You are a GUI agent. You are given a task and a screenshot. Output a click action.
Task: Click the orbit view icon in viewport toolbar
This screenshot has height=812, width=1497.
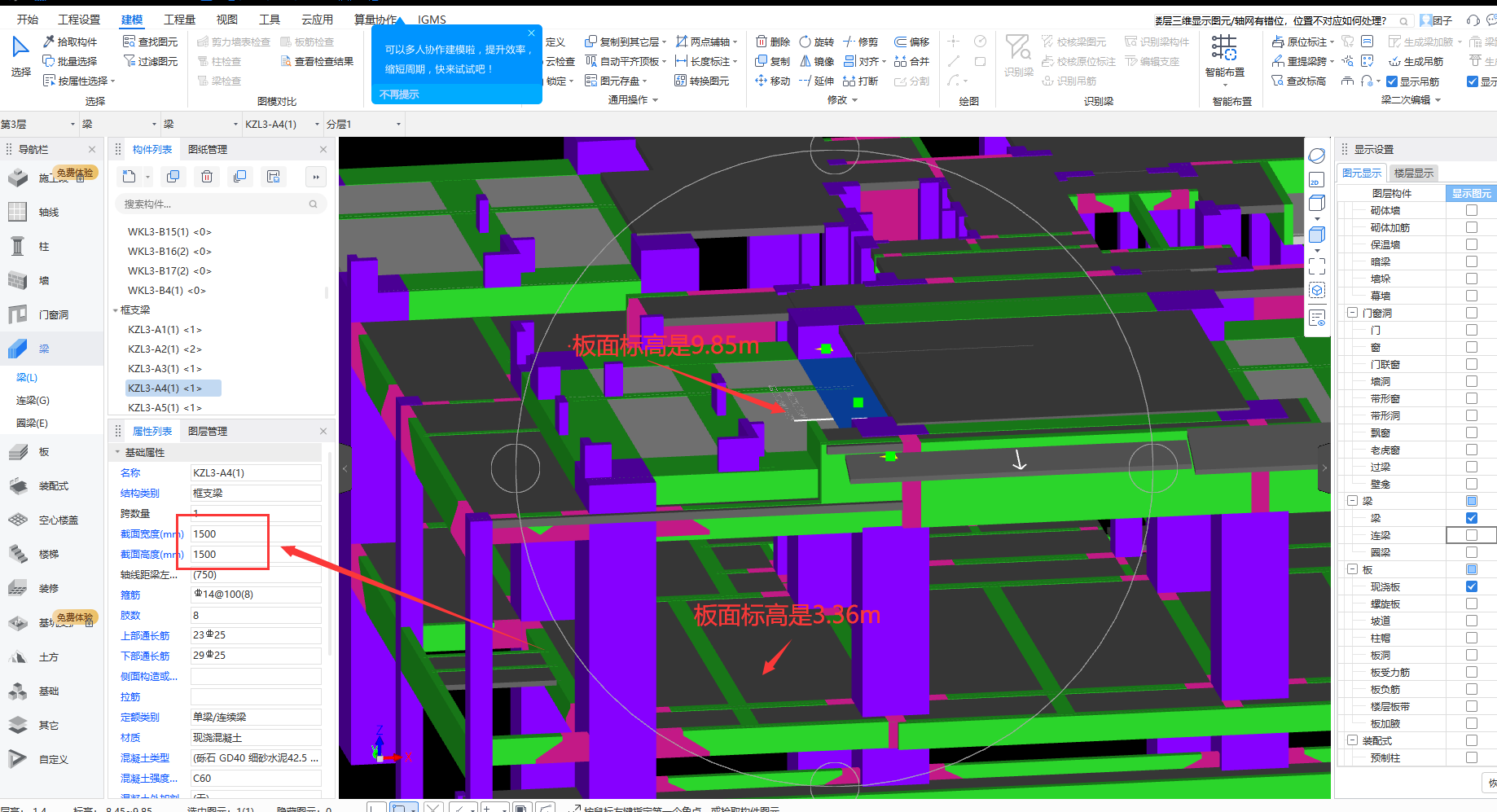(x=1317, y=156)
